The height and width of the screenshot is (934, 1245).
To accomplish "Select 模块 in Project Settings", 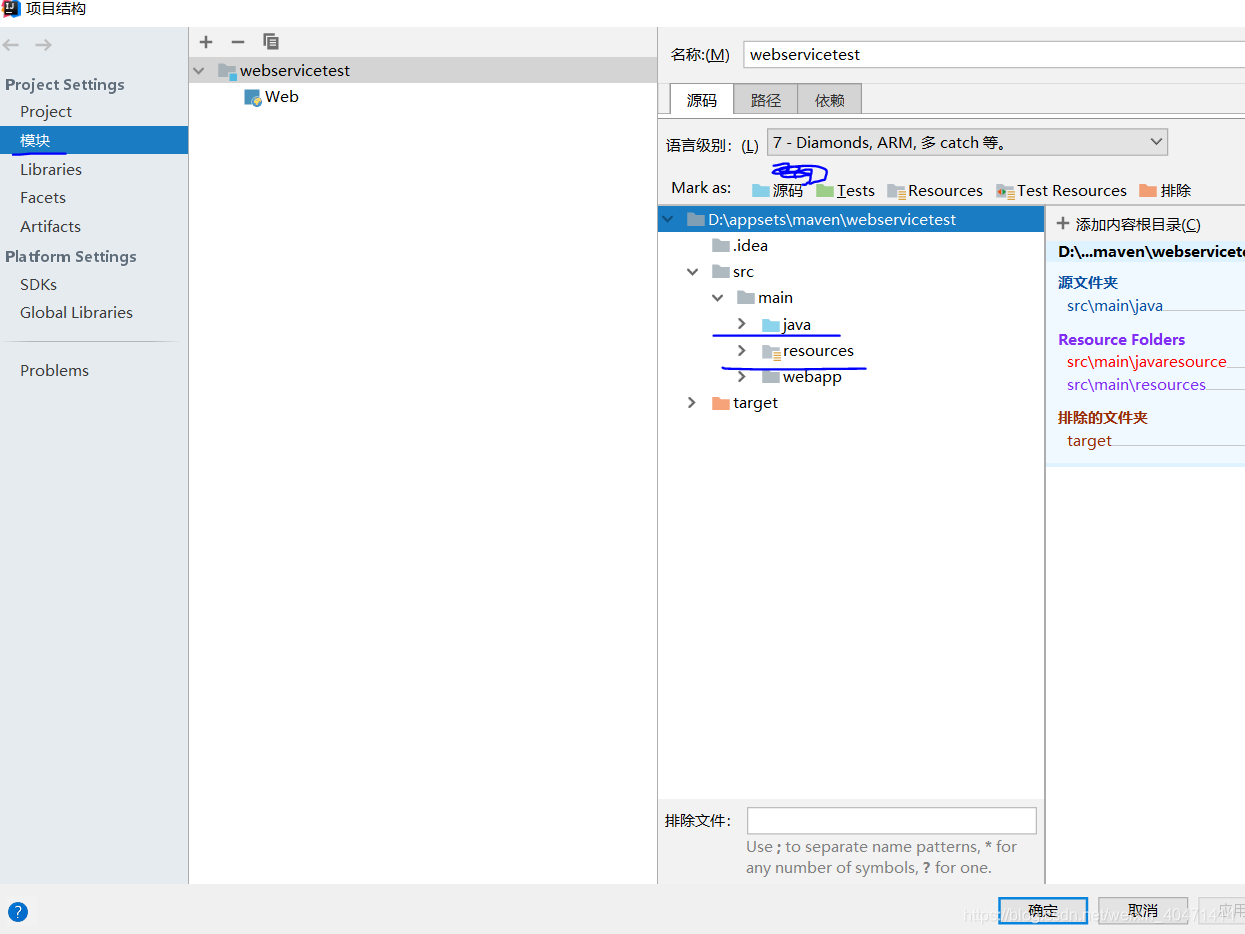I will click(94, 141).
